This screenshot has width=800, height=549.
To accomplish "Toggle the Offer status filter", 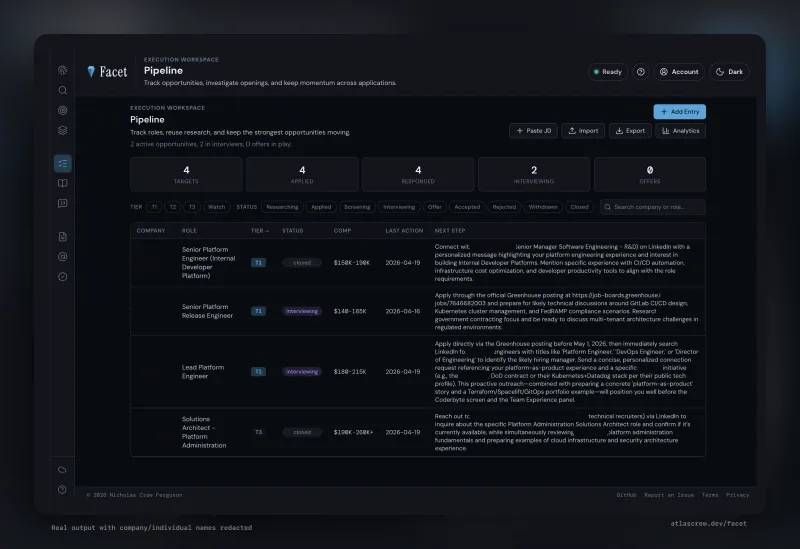I will 435,207.
